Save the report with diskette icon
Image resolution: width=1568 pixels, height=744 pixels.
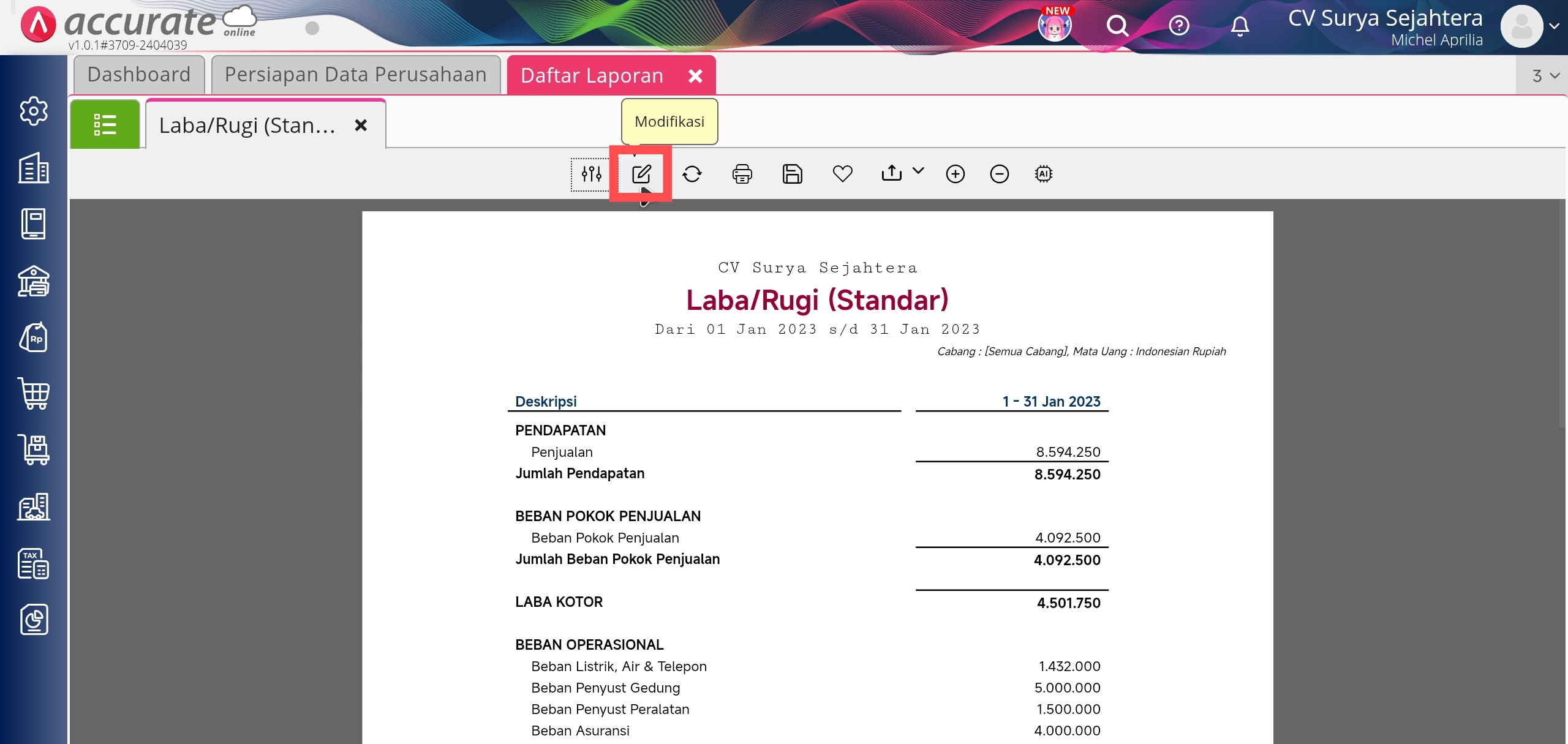[x=792, y=175]
